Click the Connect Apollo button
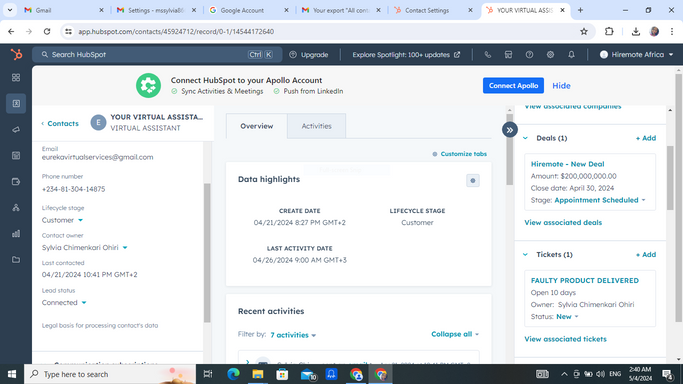The width and height of the screenshot is (683, 384). (x=513, y=85)
